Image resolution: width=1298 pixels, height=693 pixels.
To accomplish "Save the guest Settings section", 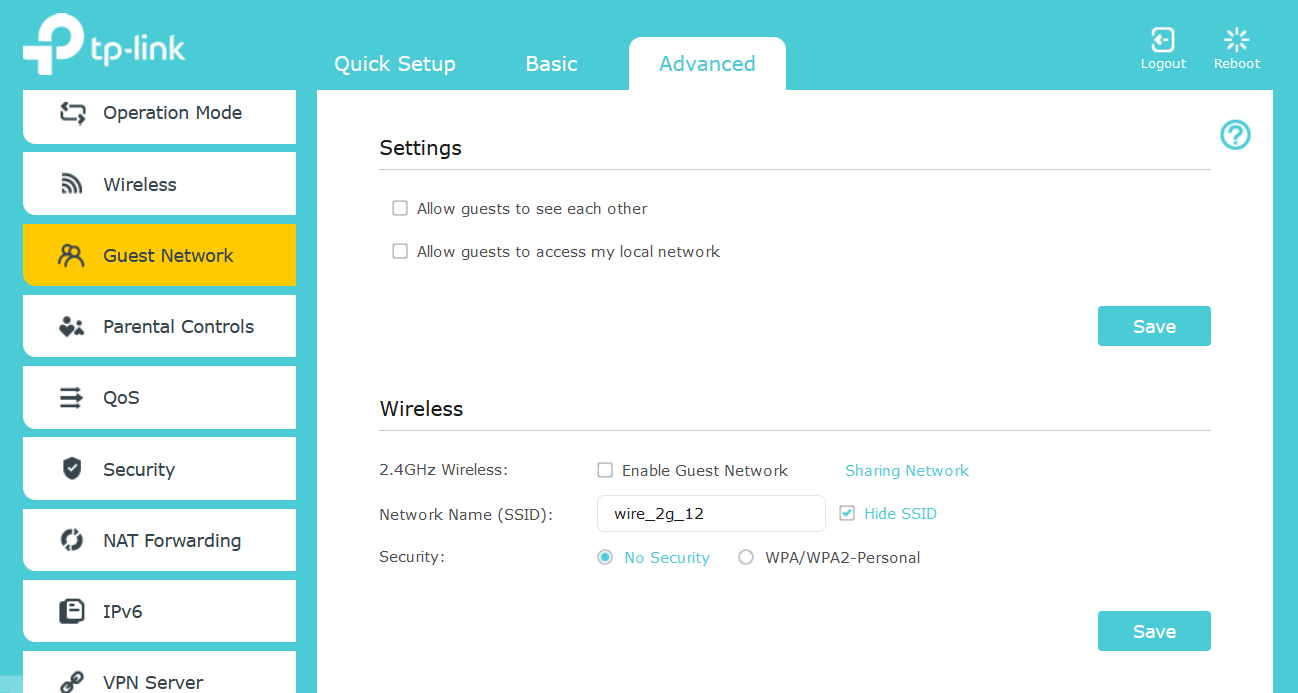I will (1153, 327).
